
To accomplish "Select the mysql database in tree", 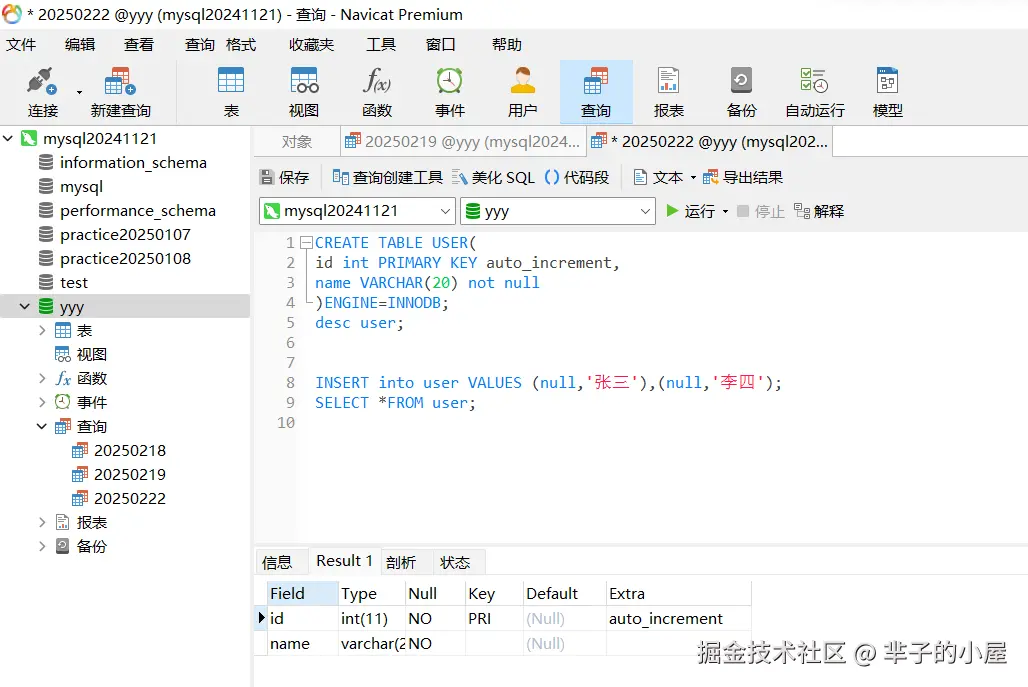I will pyautogui.click(x=81, y=187).
